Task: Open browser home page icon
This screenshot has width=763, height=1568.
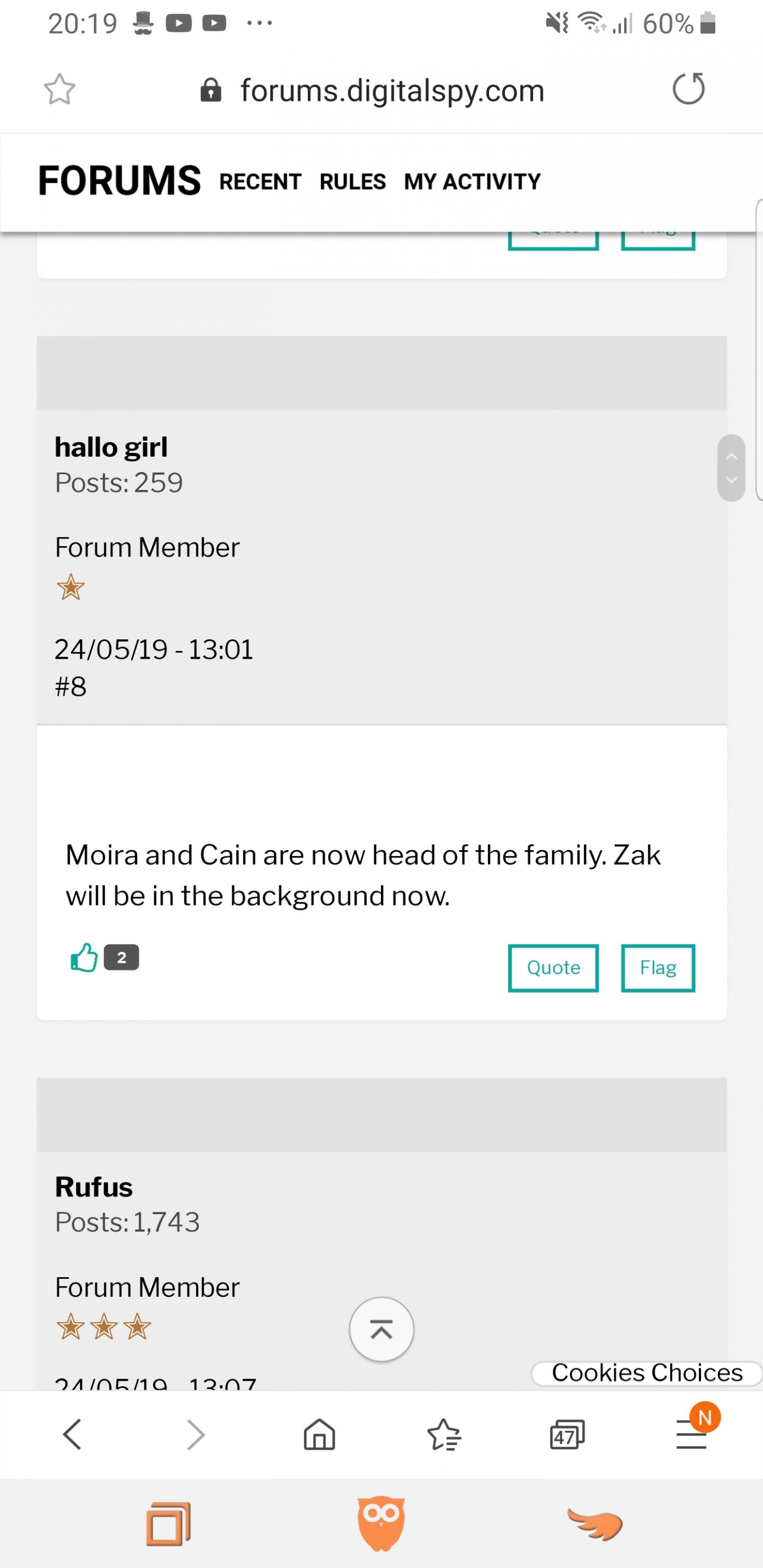Action: 319,1435
